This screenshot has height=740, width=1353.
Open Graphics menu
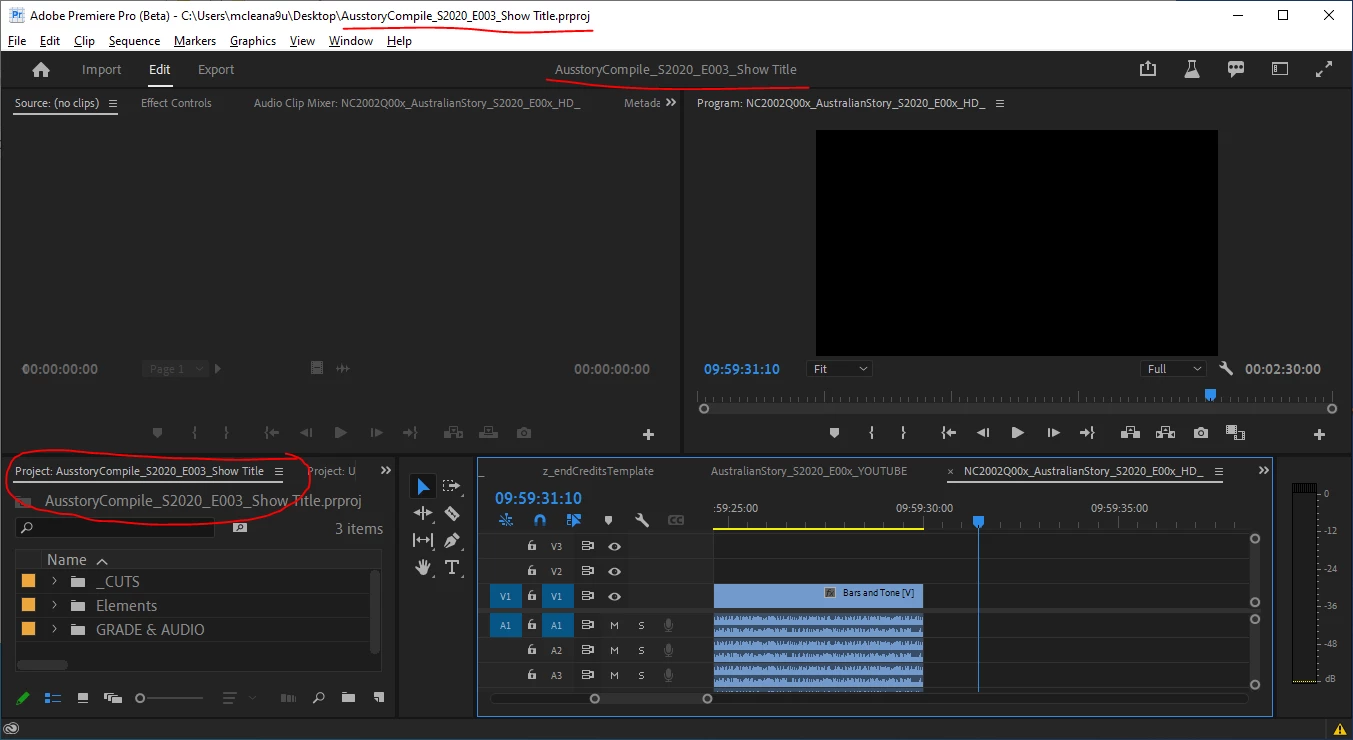point(253,41)
